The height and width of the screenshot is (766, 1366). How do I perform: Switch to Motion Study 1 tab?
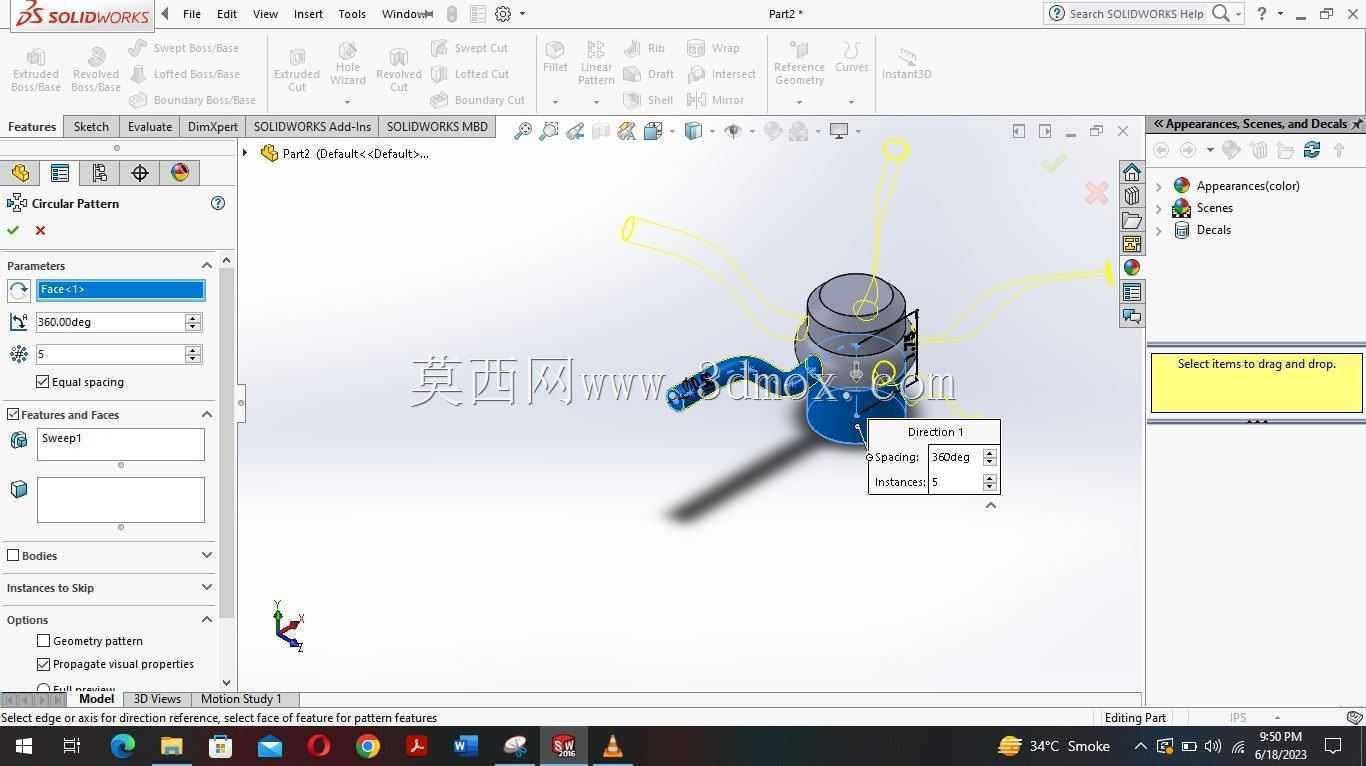click(241, 699)
